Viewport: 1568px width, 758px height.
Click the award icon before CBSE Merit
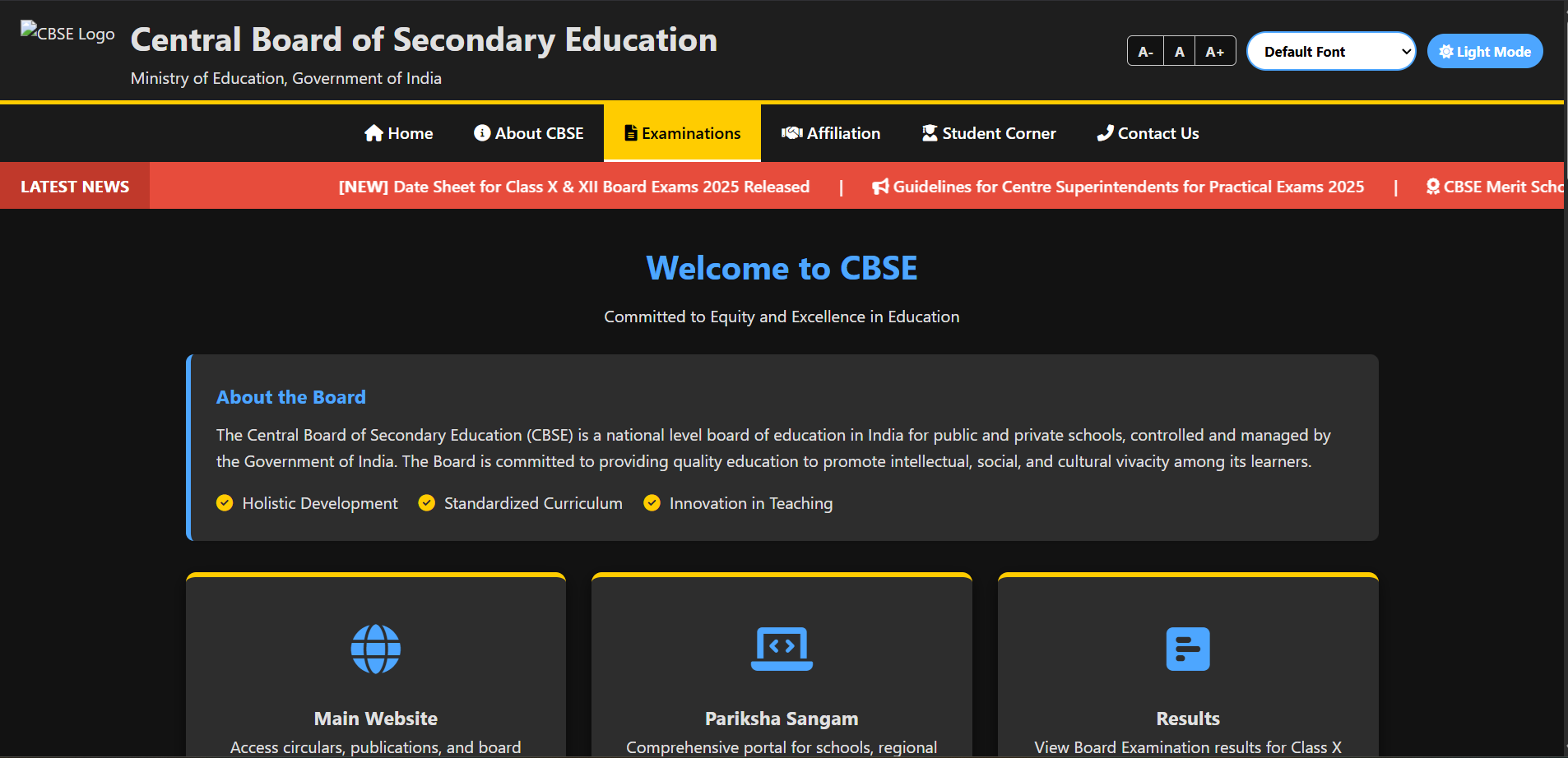(1433, 187)
